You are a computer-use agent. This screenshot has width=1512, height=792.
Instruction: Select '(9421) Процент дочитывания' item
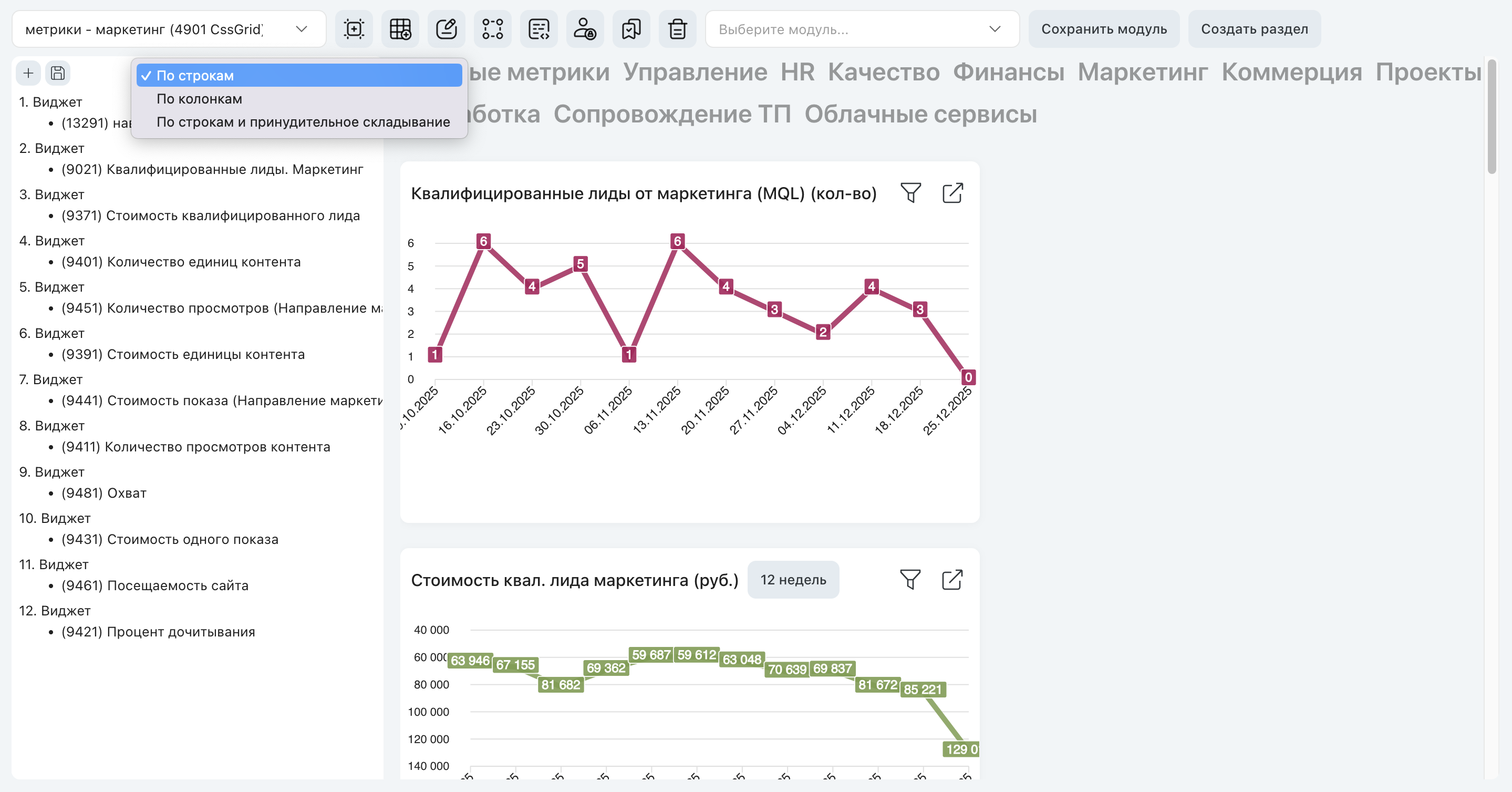click(x=159, y=632)
